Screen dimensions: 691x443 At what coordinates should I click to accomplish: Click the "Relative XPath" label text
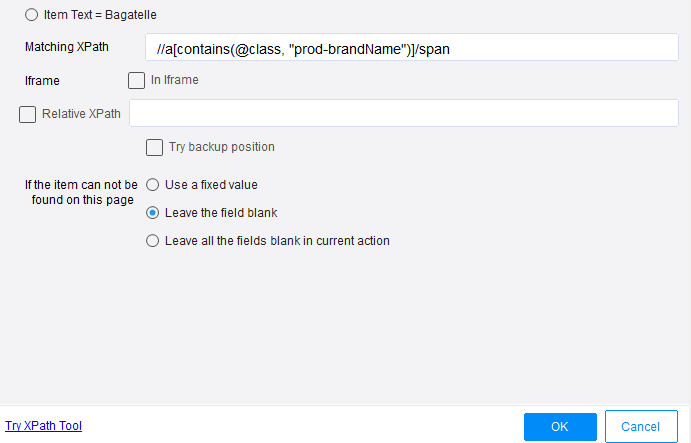(x=81, y=114)
